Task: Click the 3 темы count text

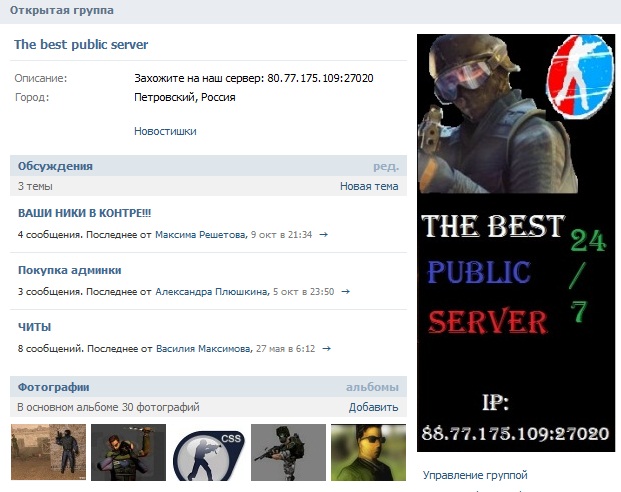Action: [35, 186]
